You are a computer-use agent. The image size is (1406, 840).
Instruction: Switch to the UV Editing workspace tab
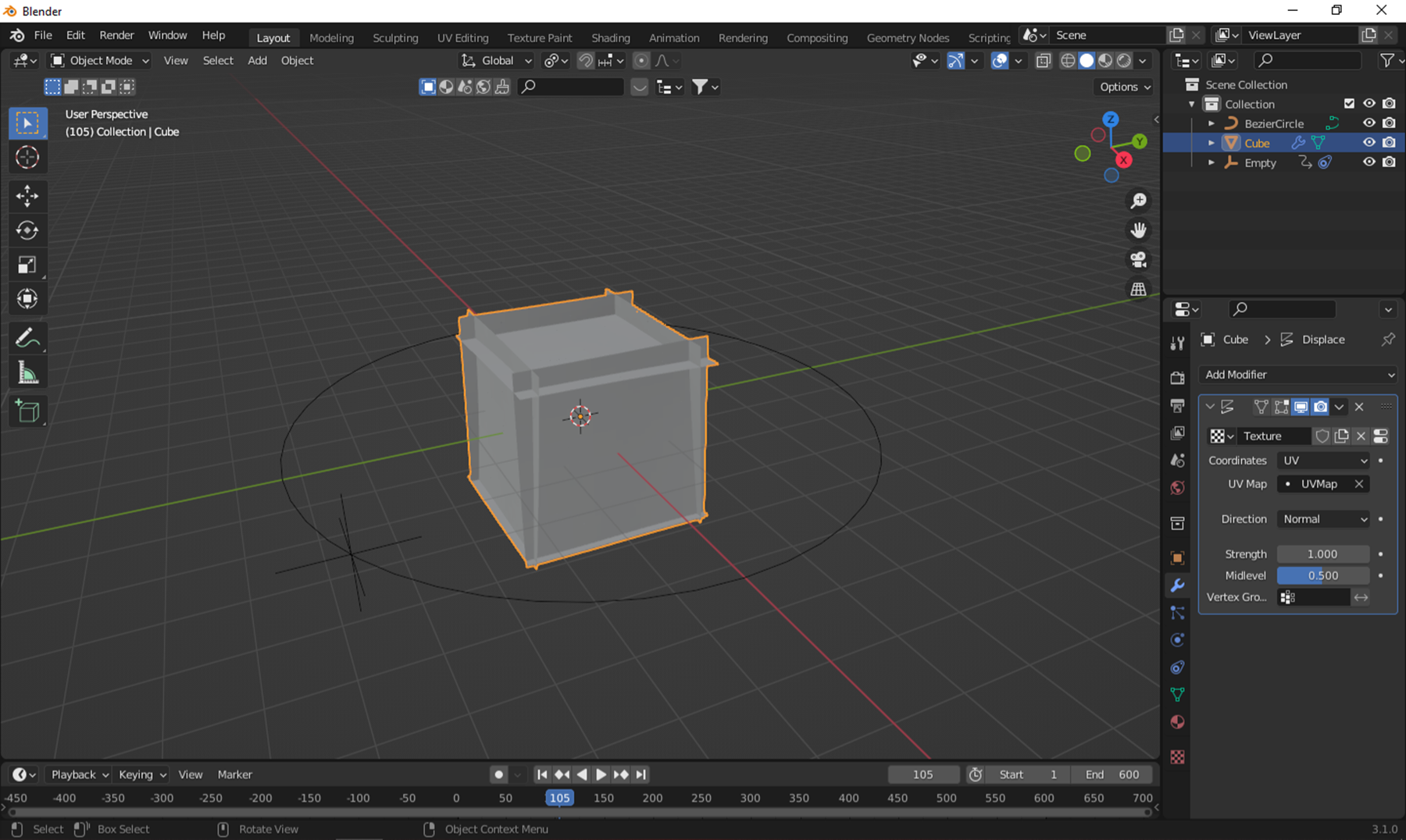[x=462, y=37]
